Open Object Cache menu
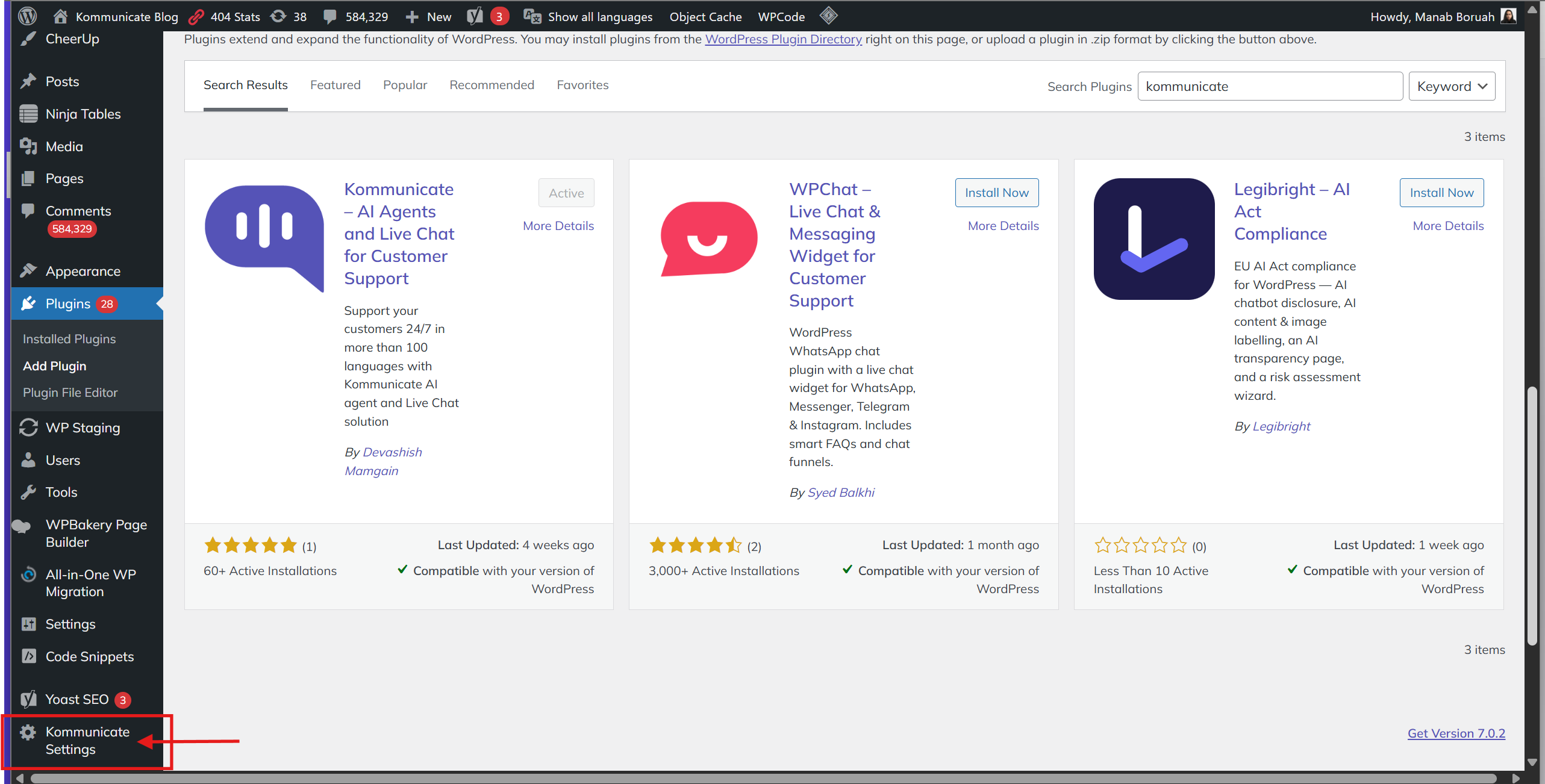 [x=705, y=16]
